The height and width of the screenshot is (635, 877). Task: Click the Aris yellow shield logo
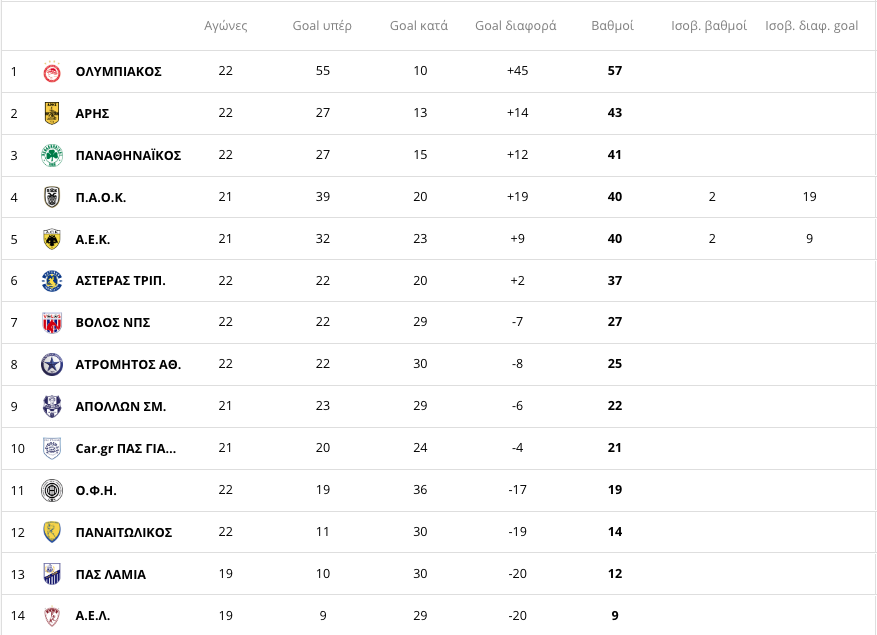52,113
